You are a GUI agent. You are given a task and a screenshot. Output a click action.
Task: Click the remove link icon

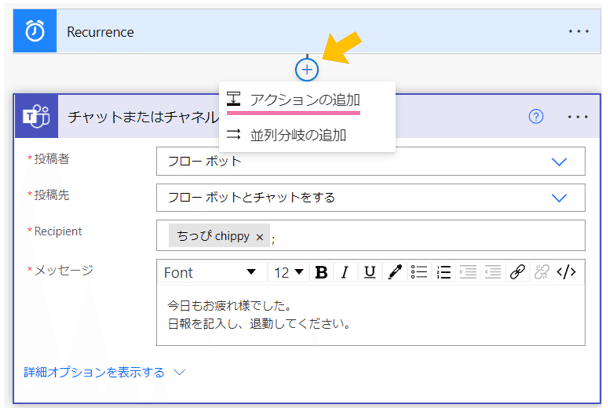click(x=542, y=272)
